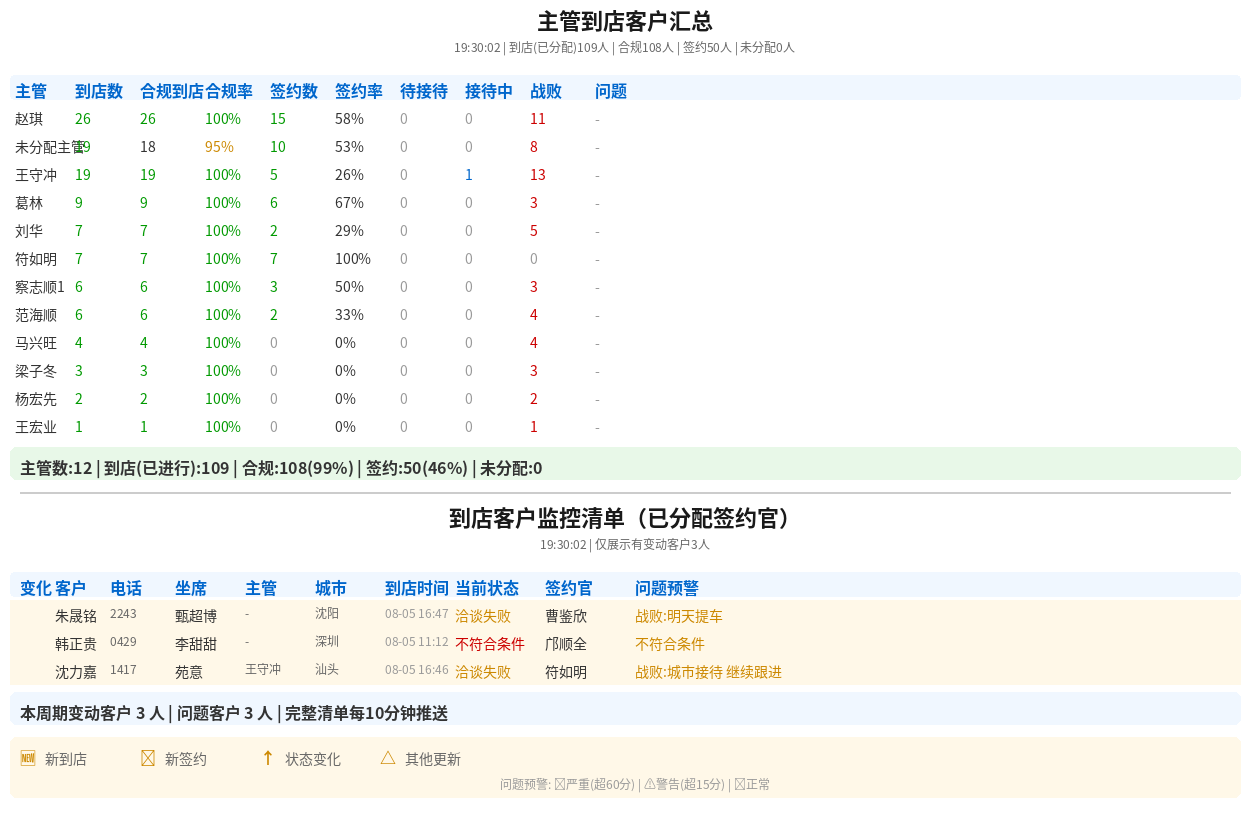Click 符如明's 100% signing rate (签约率)
Viewport: 1250px width, 840px height.
pos(353,259)
